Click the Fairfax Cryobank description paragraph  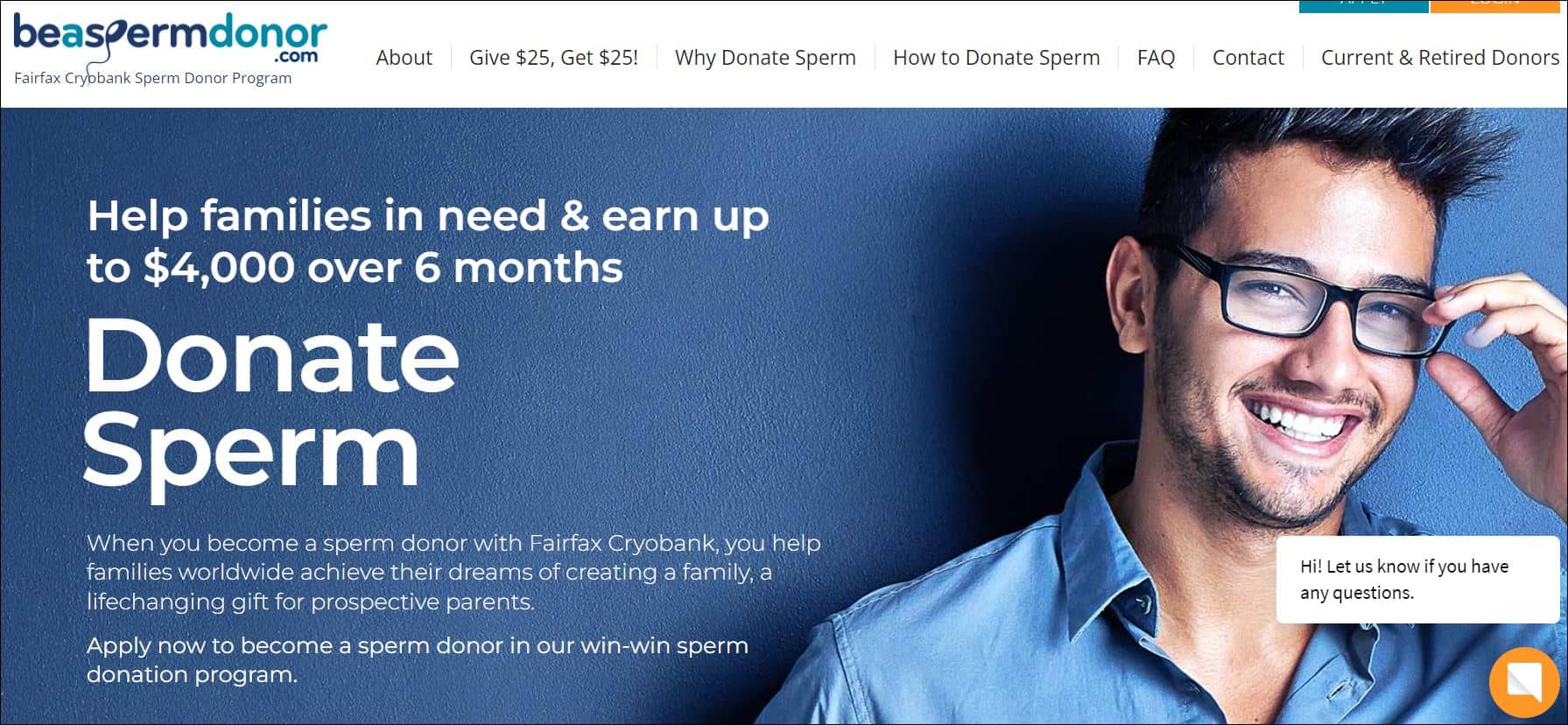pos(454,572)
